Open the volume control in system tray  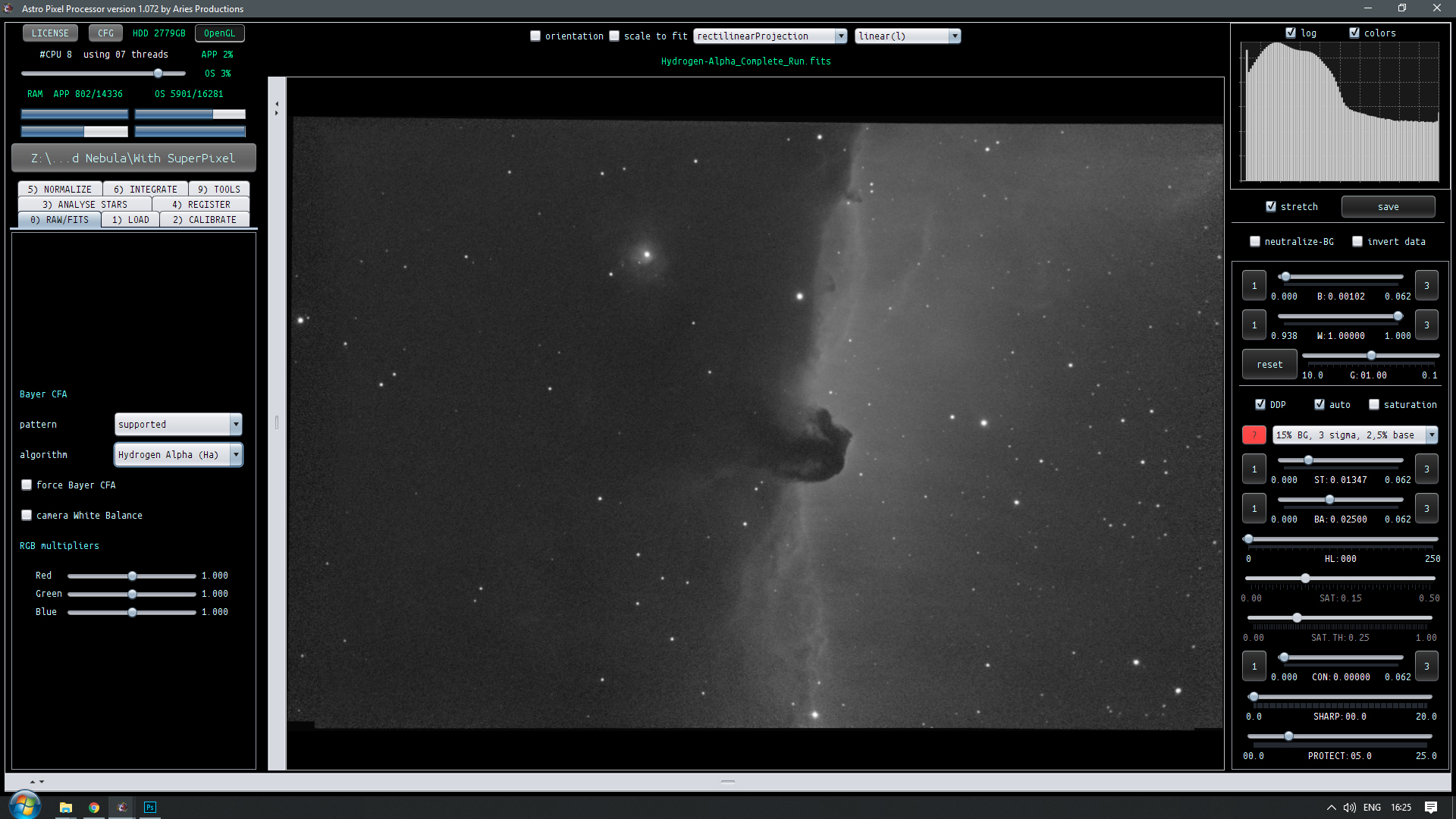pos(1350,808)
